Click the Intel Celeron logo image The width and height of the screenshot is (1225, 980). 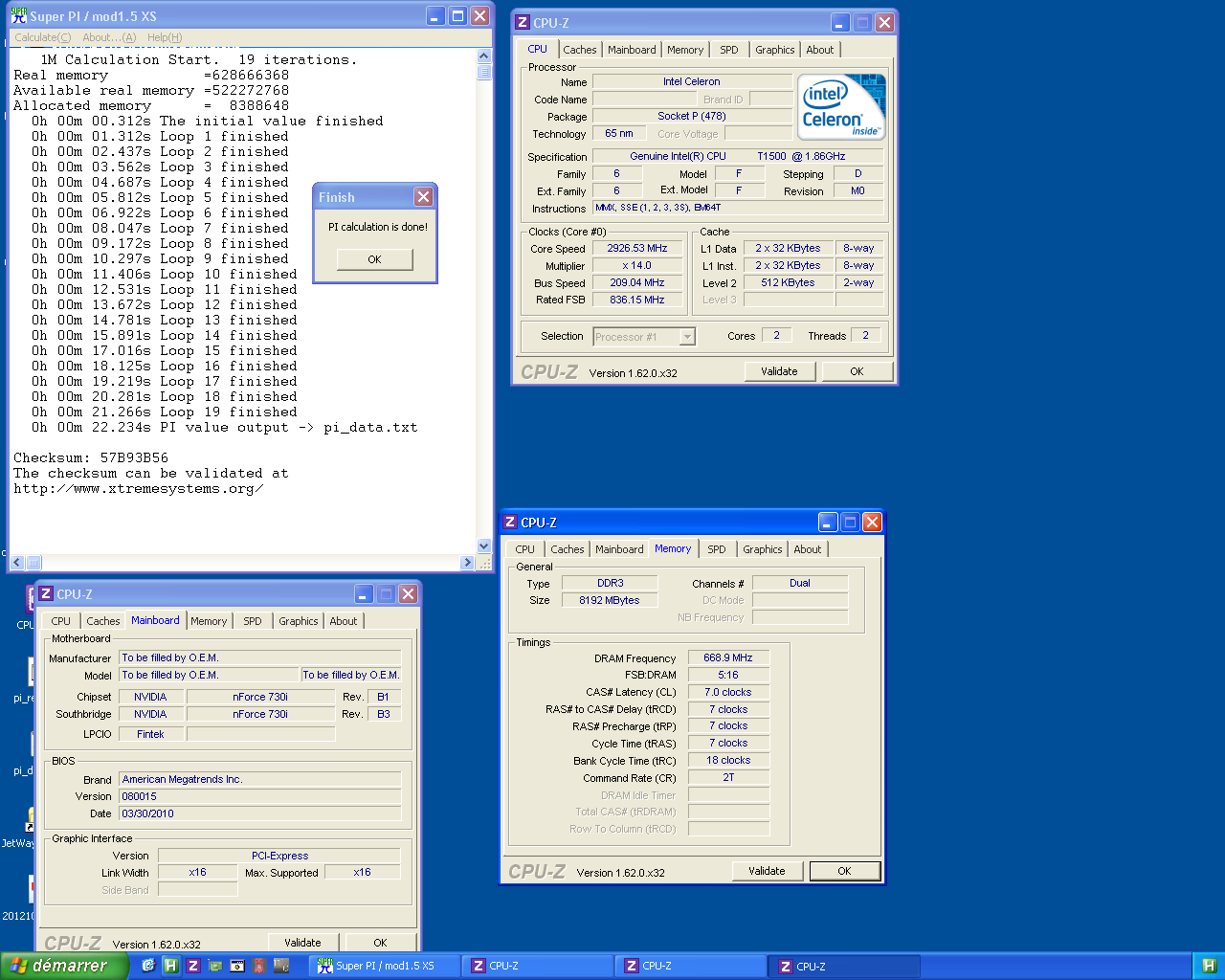842,107
